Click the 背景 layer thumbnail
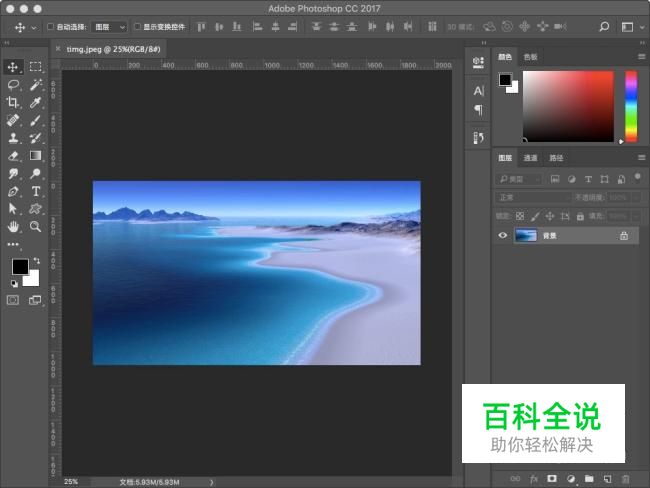Screen dimensions: 650x488 526,236
